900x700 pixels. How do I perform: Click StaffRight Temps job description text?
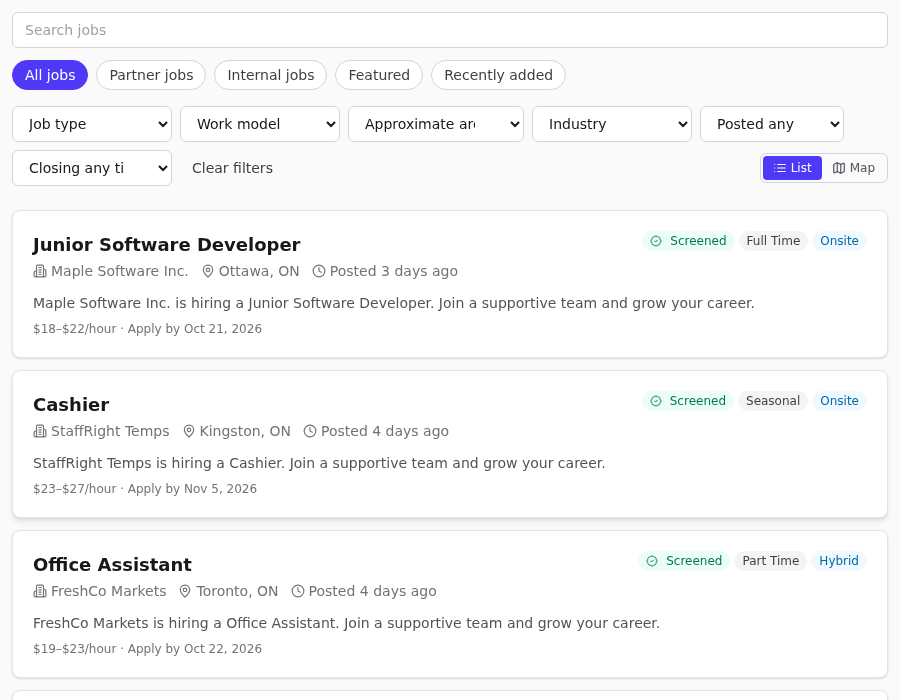319,463
